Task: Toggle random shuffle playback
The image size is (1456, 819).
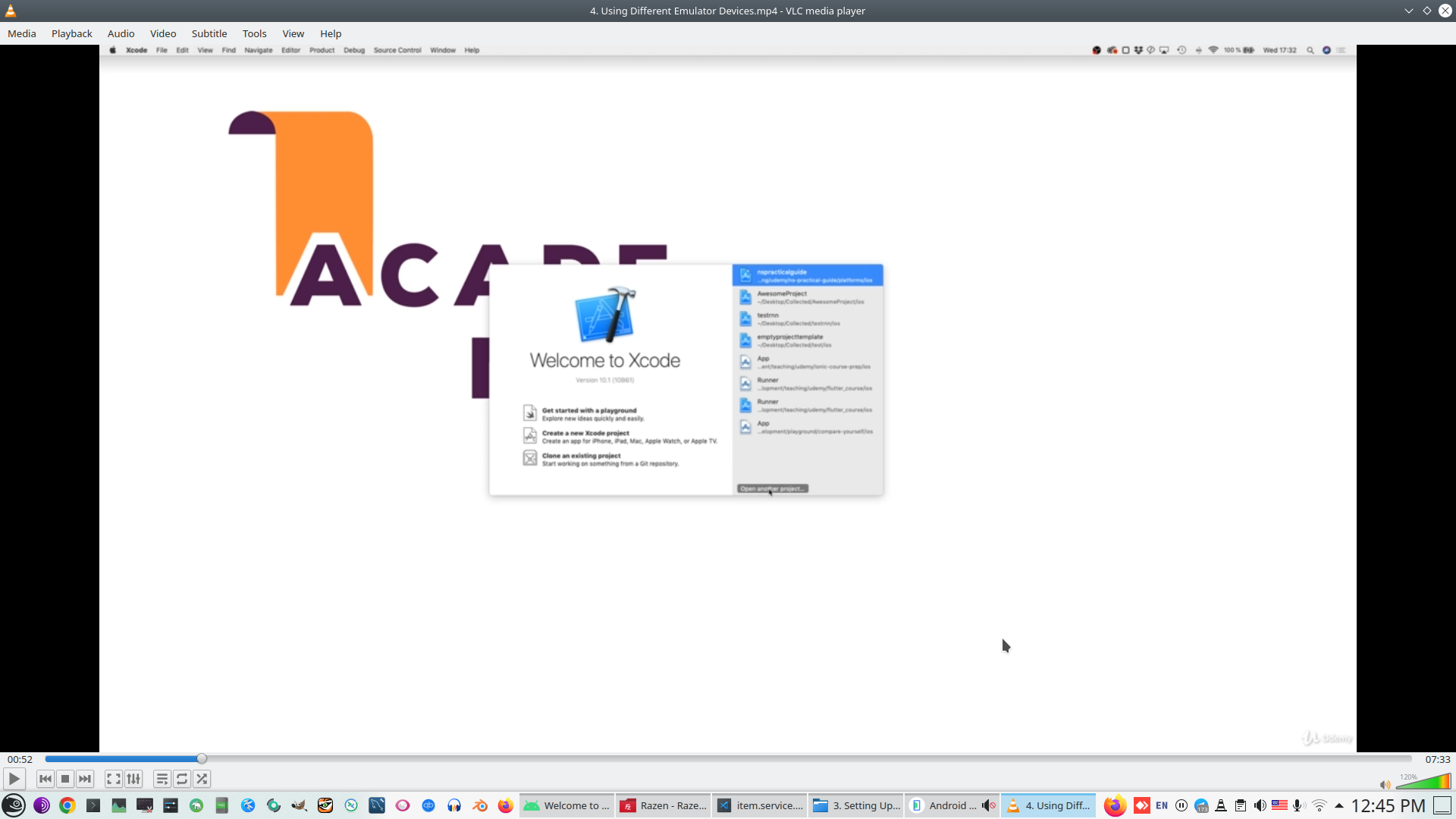Action: click(x=202, y=779)
